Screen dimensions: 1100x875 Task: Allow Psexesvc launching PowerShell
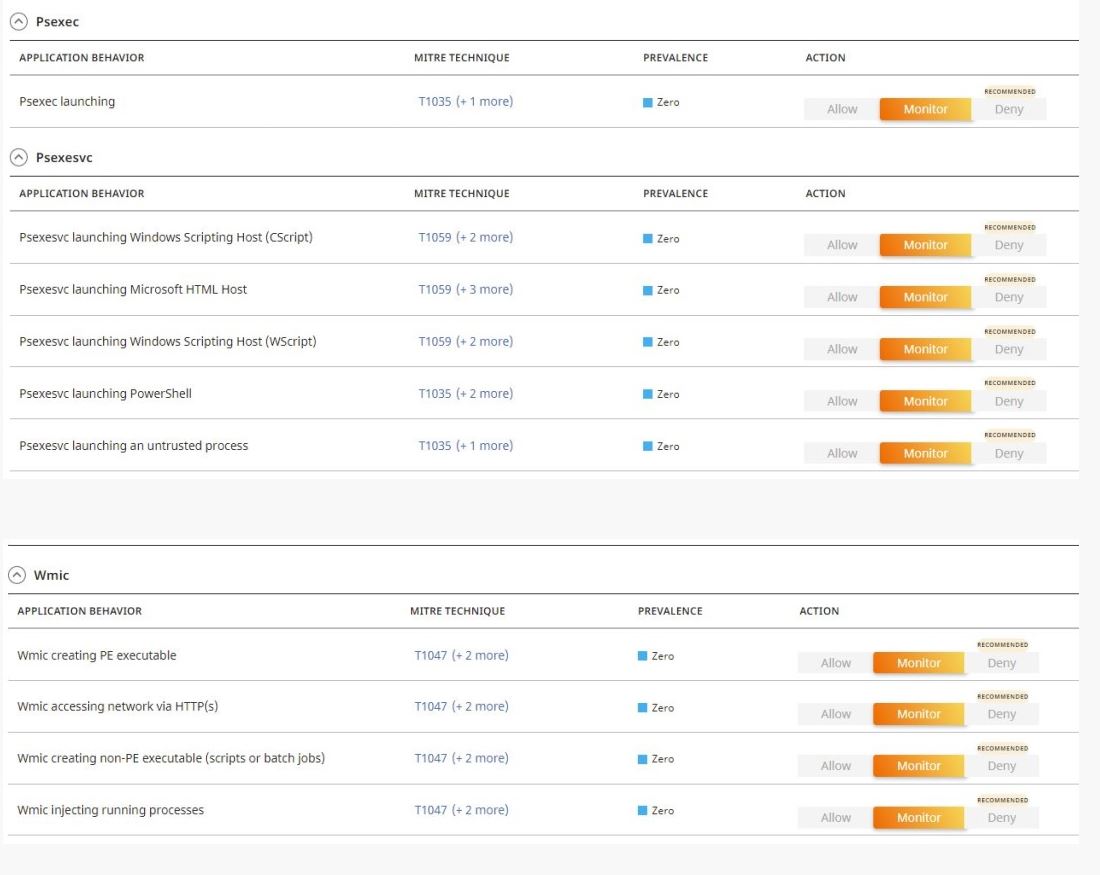842,401
